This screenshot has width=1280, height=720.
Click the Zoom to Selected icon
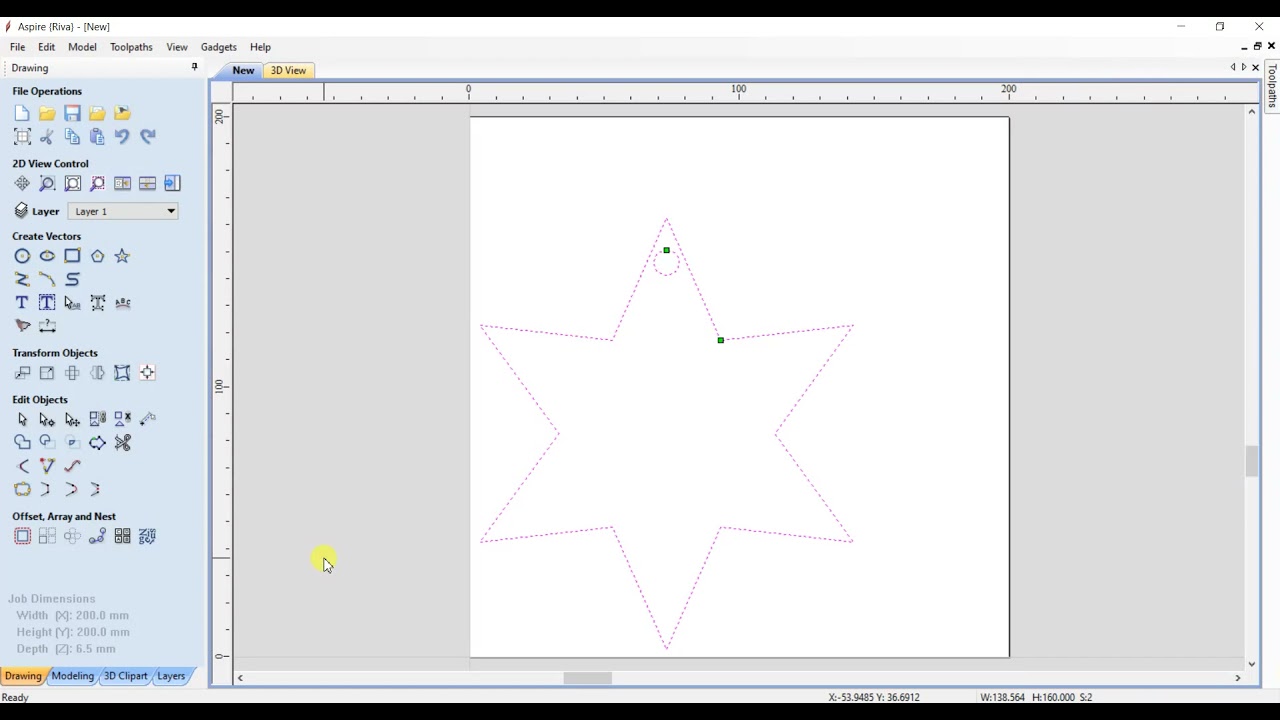(97, 183)
